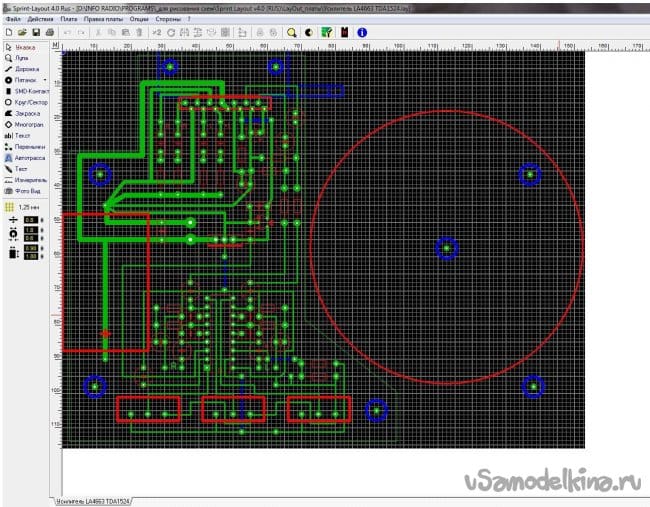
Task: Open the Опции menu
Action: click(139, 19)
